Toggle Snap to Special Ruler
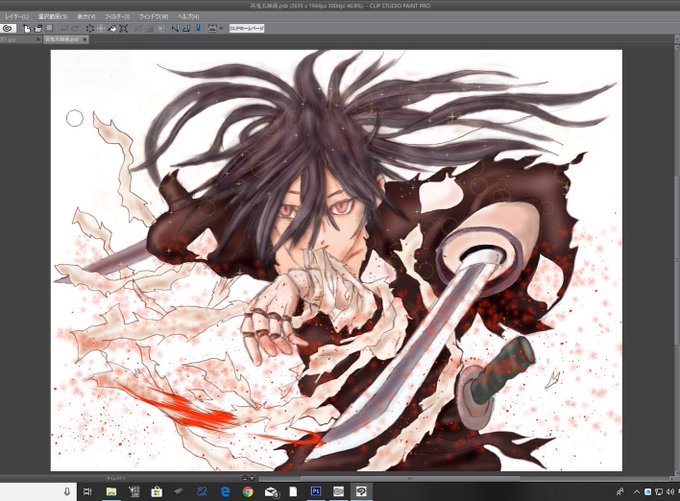This screenshot has width=680, height=501. 186,29
